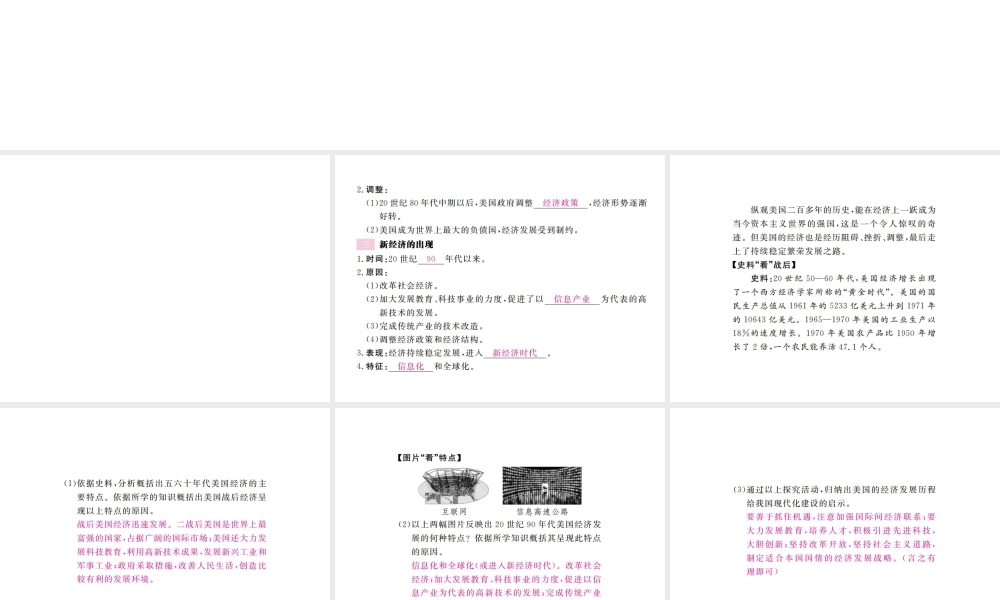Image resolution: width=1000 pixels, height=600 pixels.
Task: Click the line '(1)改革社会经济。'
Action: tap(402, 286)
